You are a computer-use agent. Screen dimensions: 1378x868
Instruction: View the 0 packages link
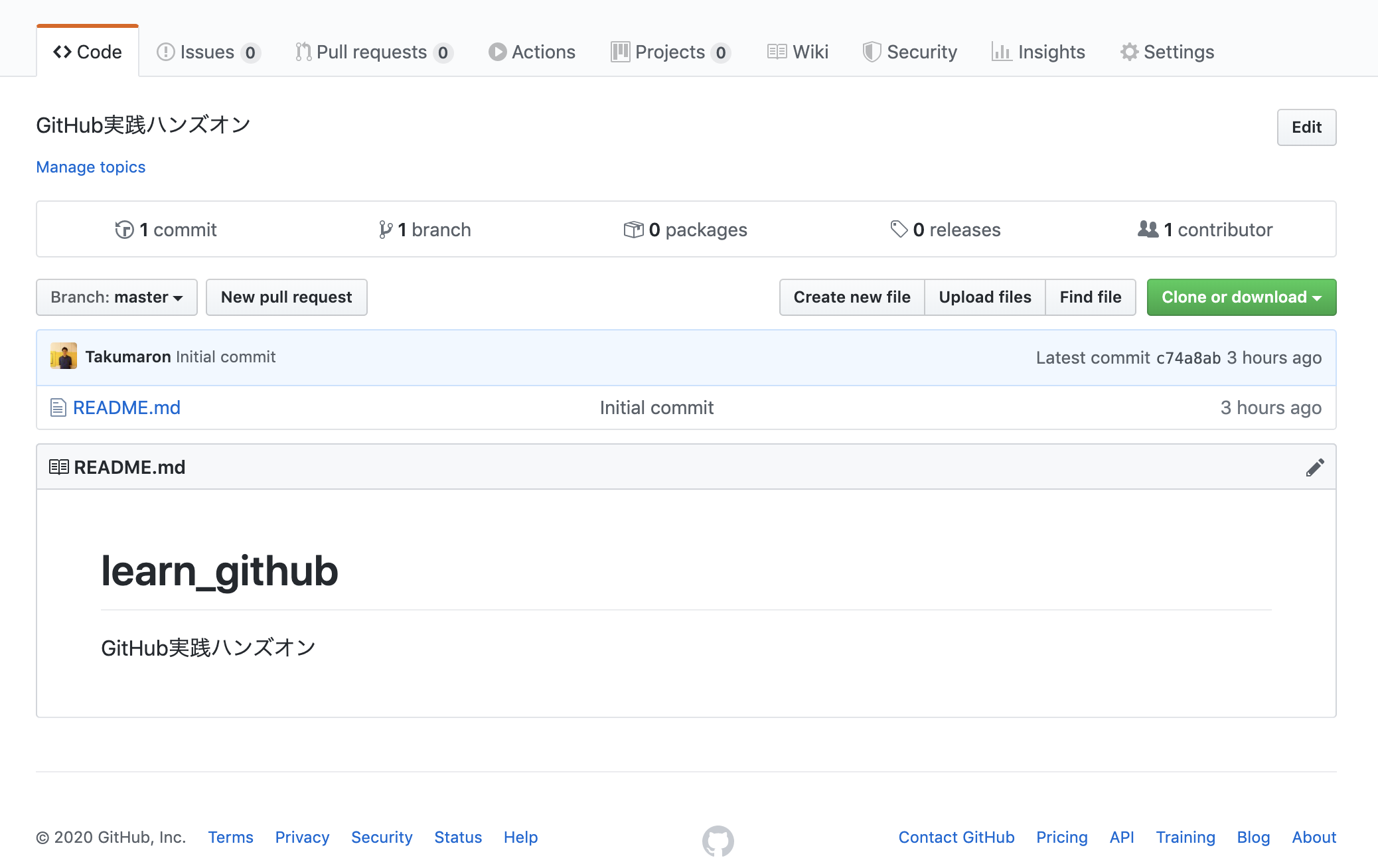tap(685, 230)
